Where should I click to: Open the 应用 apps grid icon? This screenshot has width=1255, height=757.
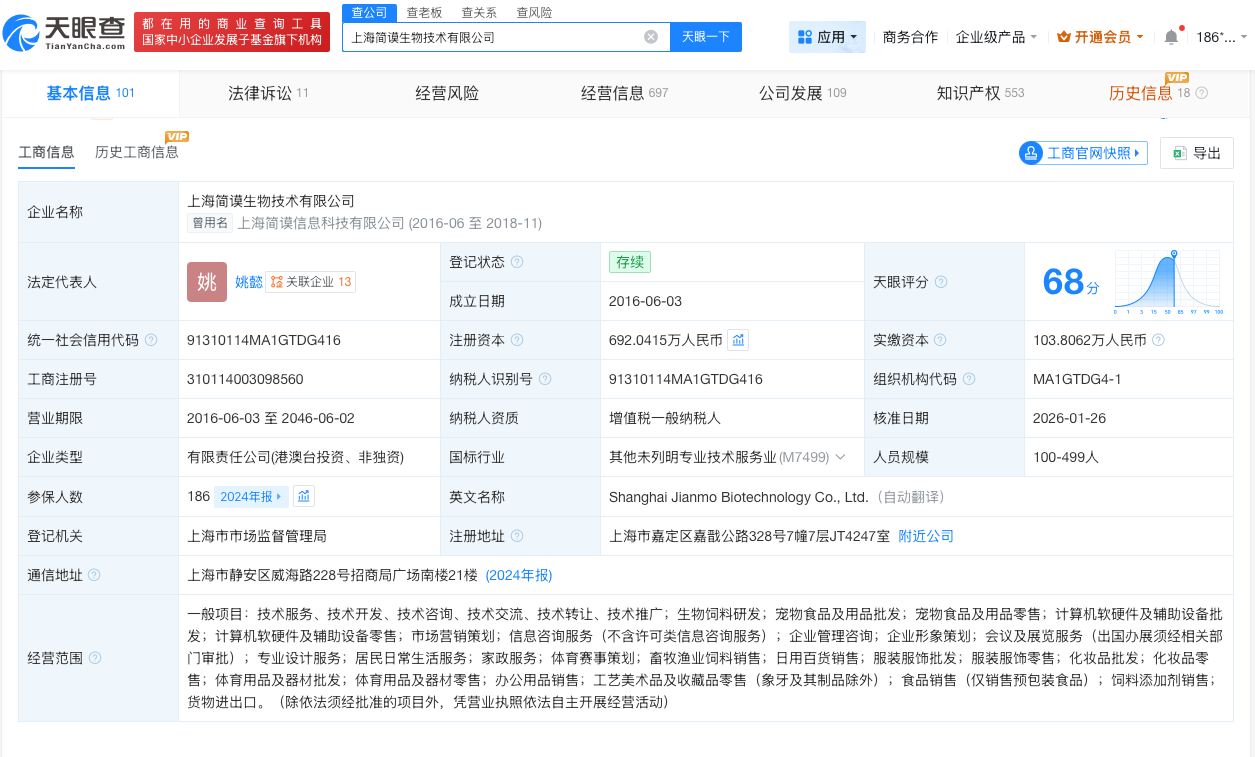pyautogui.click(x=804, y=37)
